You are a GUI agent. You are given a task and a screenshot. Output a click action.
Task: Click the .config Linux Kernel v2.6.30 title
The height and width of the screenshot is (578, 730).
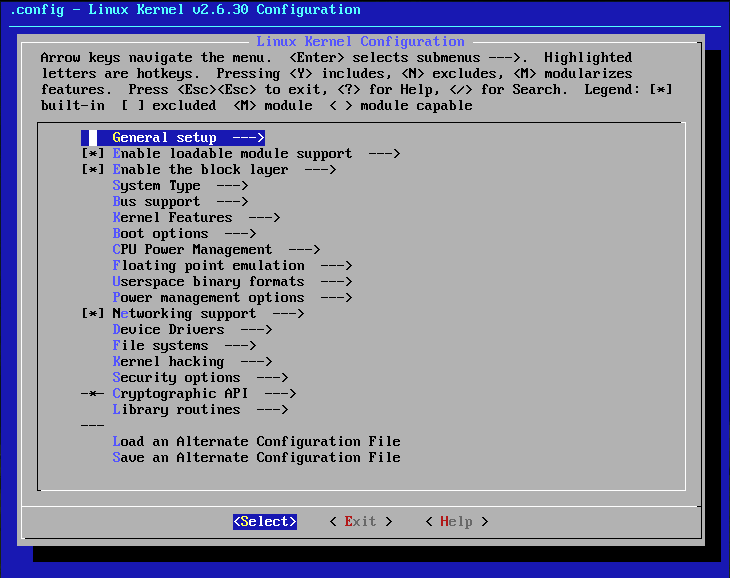coord(185,10)
